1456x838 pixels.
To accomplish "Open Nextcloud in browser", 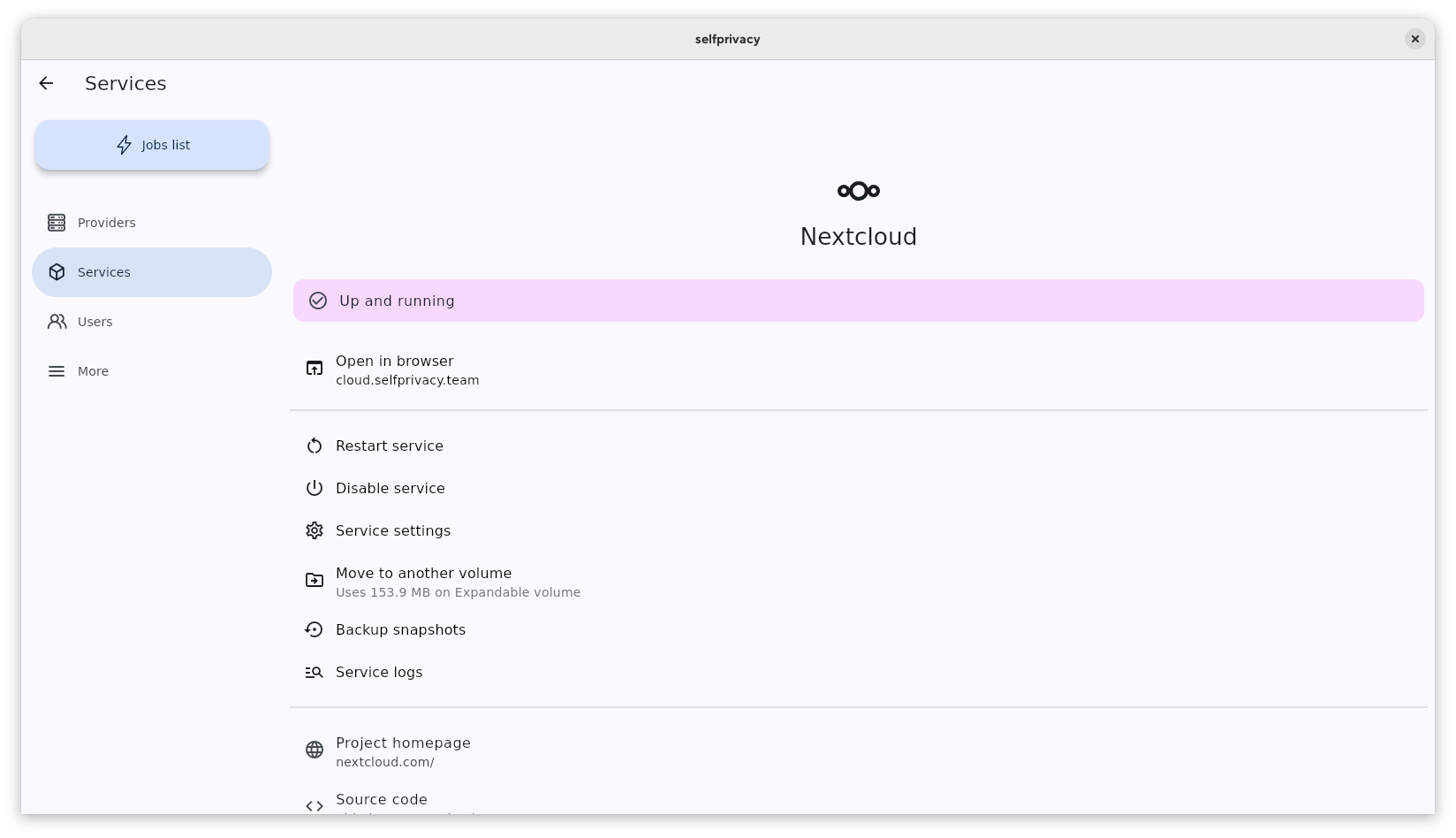I will click(859, 369).
